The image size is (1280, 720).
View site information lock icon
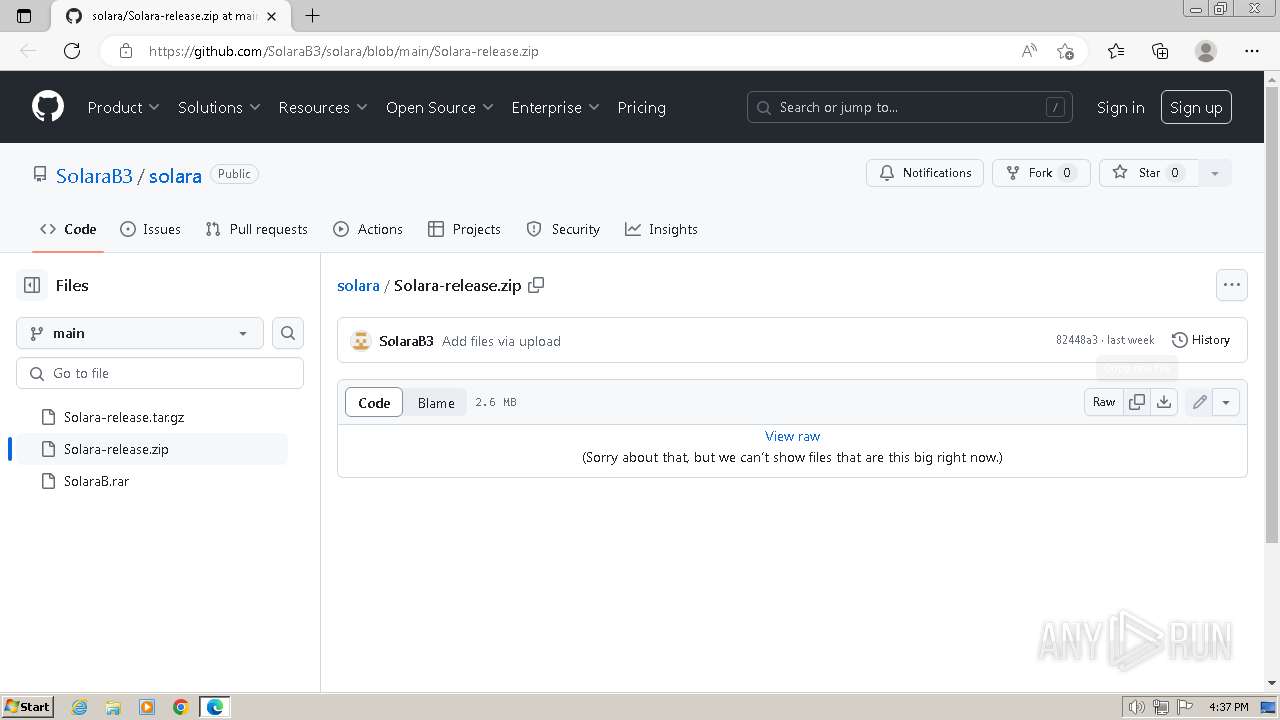point(126,51)
